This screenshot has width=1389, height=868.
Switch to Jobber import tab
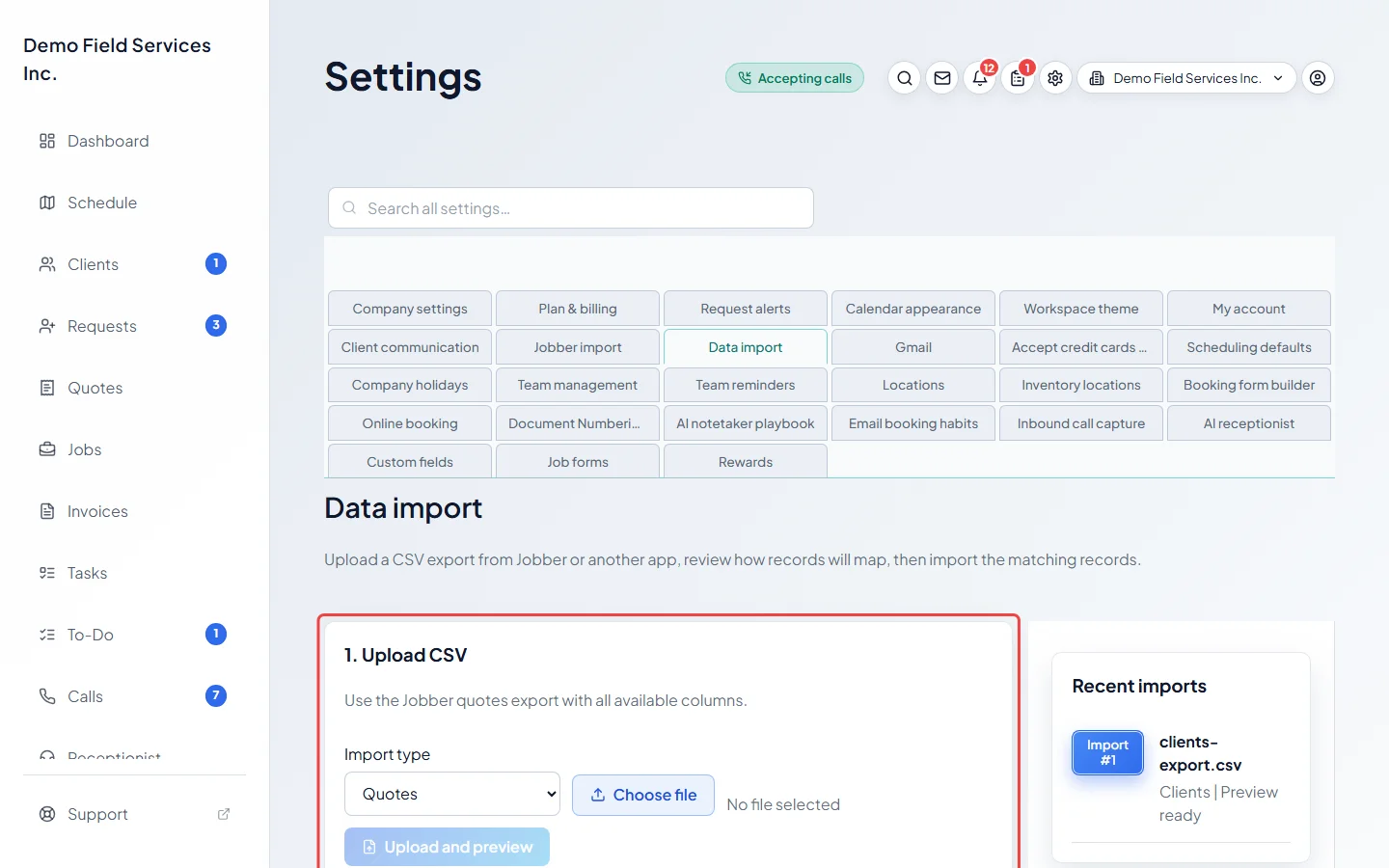pos(578,347)
